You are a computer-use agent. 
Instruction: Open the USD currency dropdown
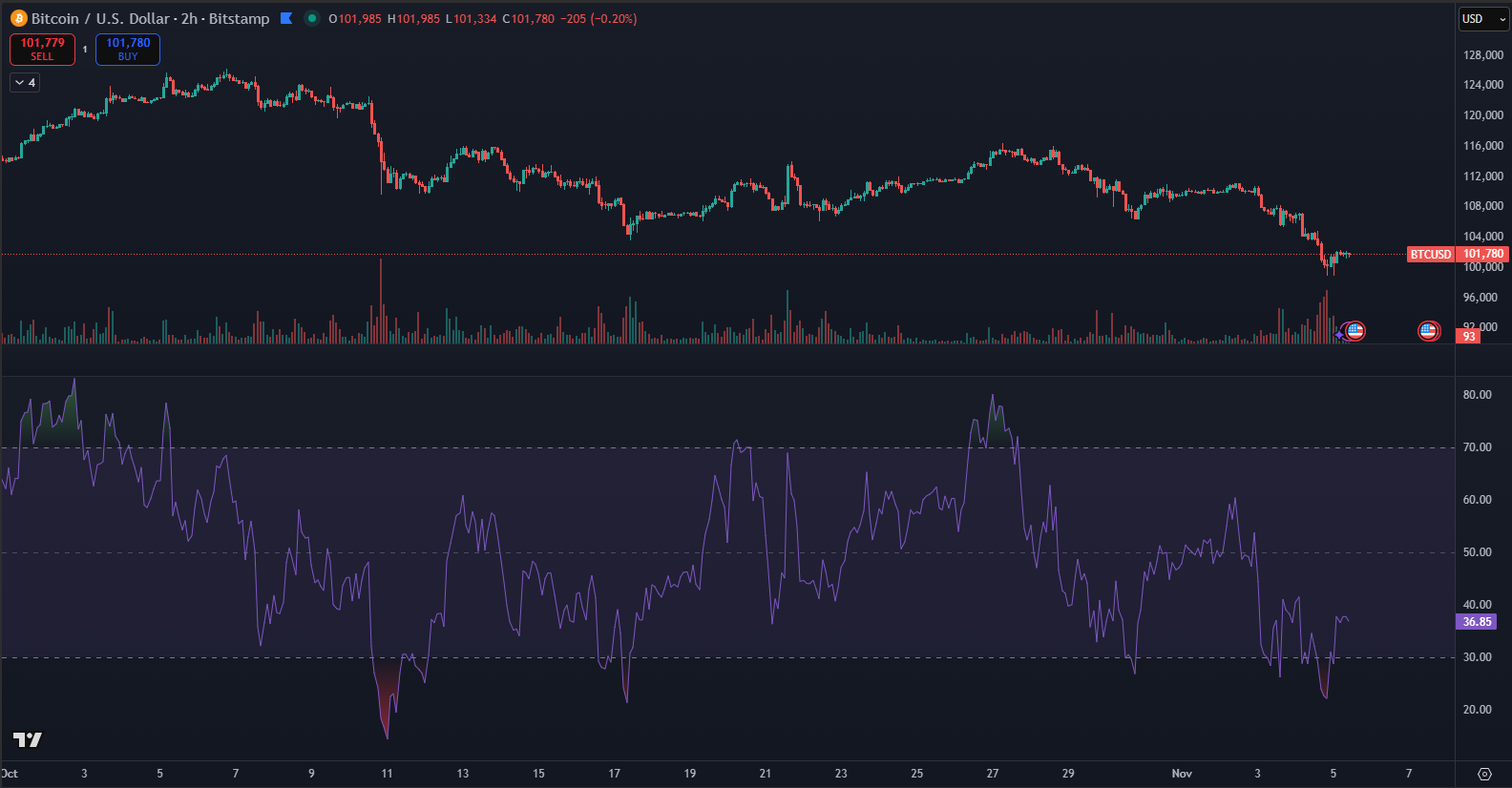[1483, 19]
